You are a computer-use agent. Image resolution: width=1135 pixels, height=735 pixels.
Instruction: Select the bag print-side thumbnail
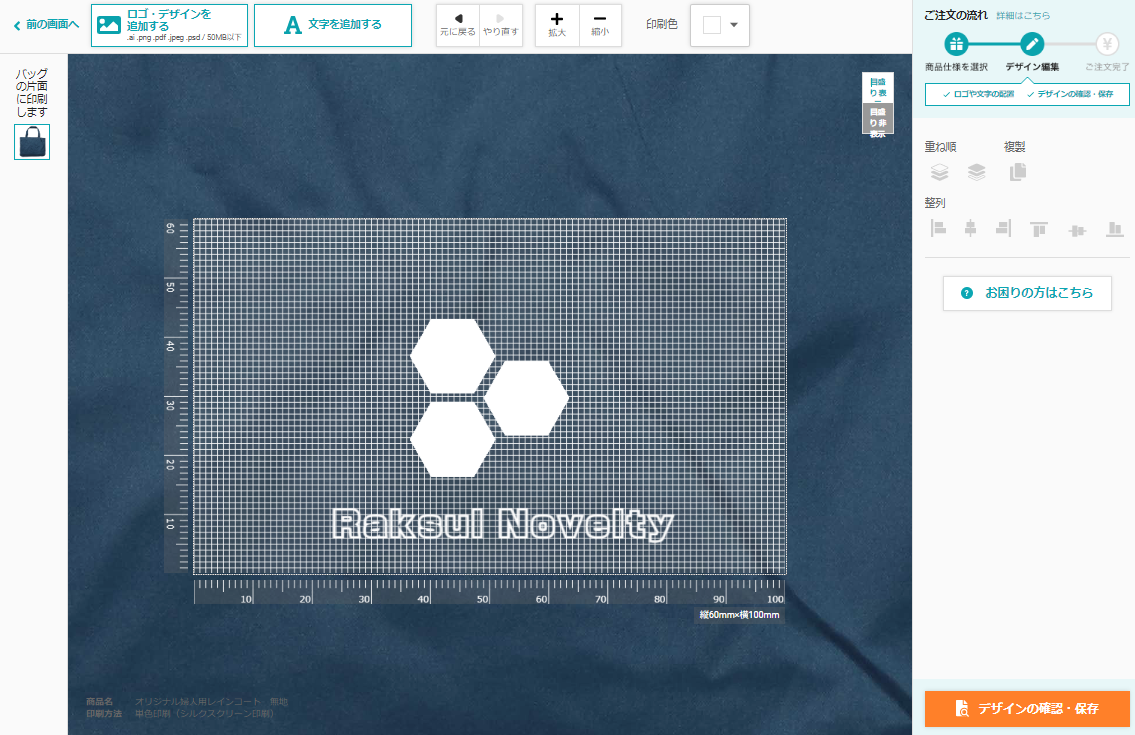click(x=32, y=142)
